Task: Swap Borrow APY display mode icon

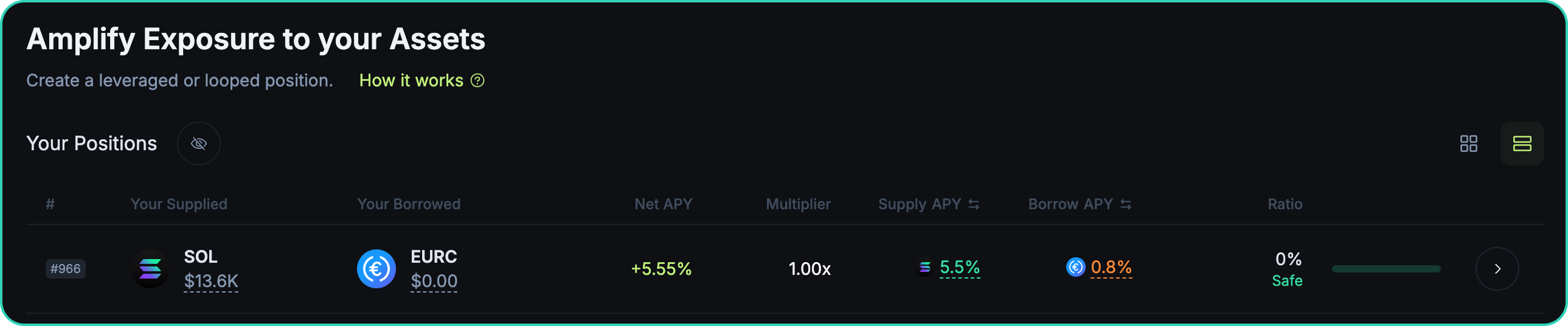Action: (1125, 204)
